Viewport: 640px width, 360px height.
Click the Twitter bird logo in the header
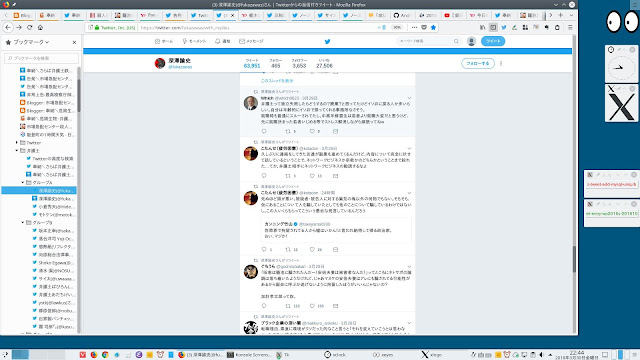coord(327,41)
